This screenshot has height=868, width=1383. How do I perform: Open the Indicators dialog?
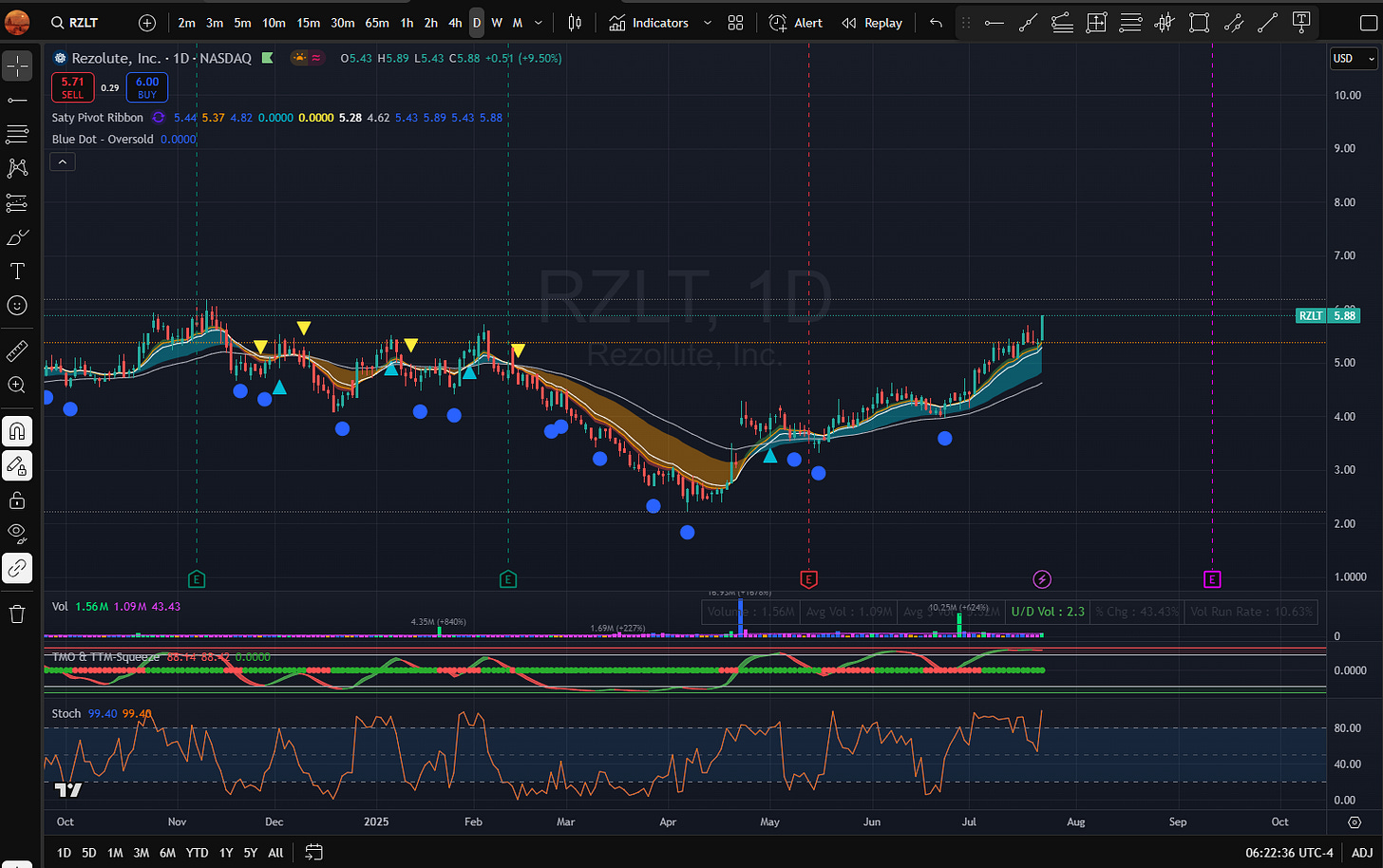coord(650,23)
